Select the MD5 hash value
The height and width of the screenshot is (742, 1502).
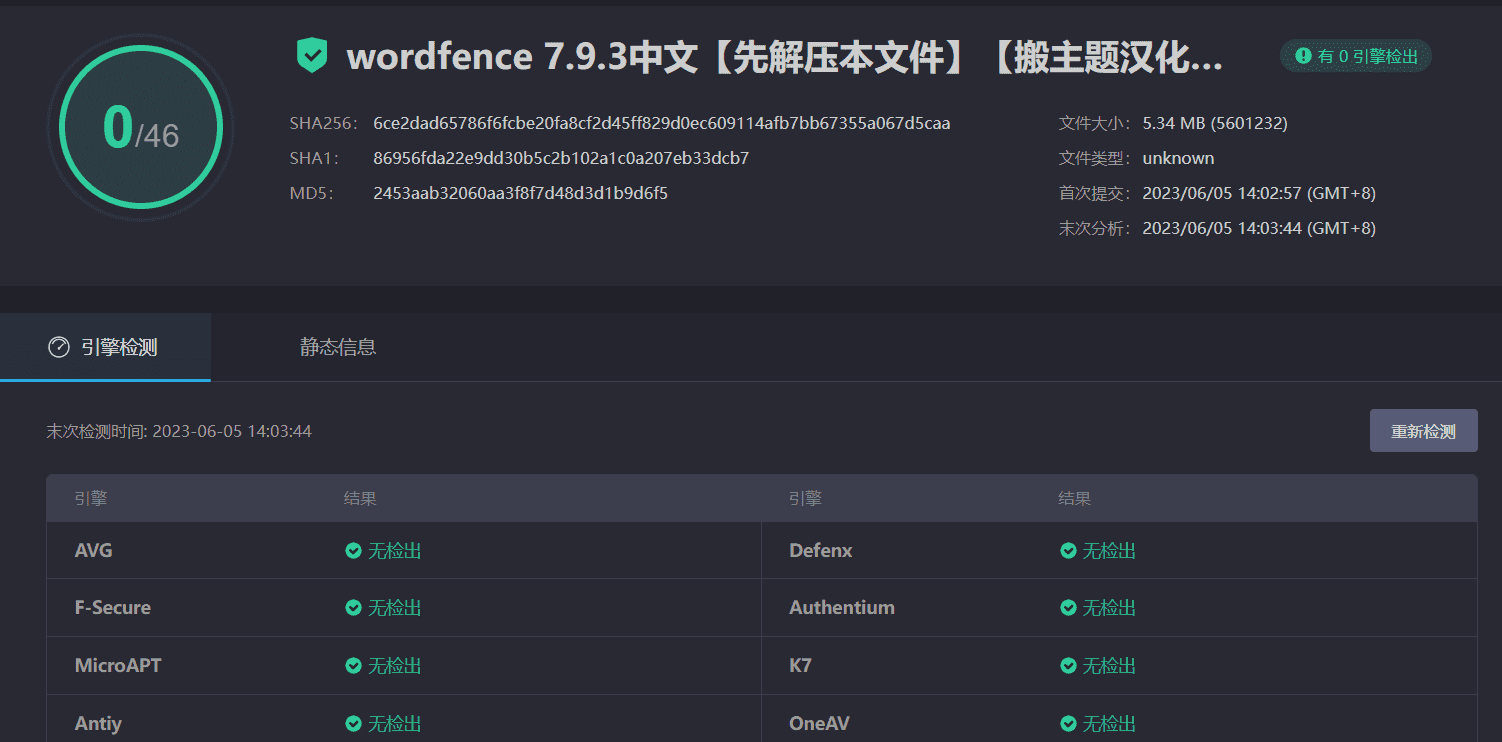[520, 193]
